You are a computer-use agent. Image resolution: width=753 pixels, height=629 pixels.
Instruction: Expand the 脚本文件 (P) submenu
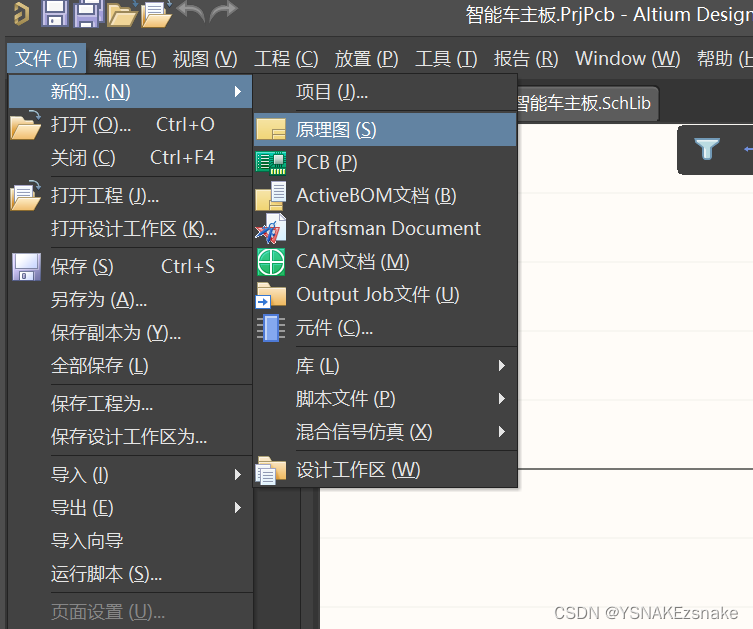pos(386,399)
